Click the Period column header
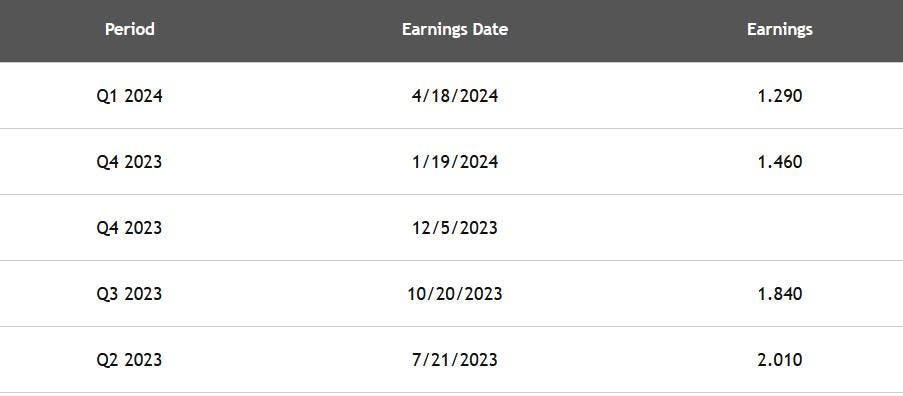The width and height of the screenshot is (903, 396). click(x=130, y=29)
